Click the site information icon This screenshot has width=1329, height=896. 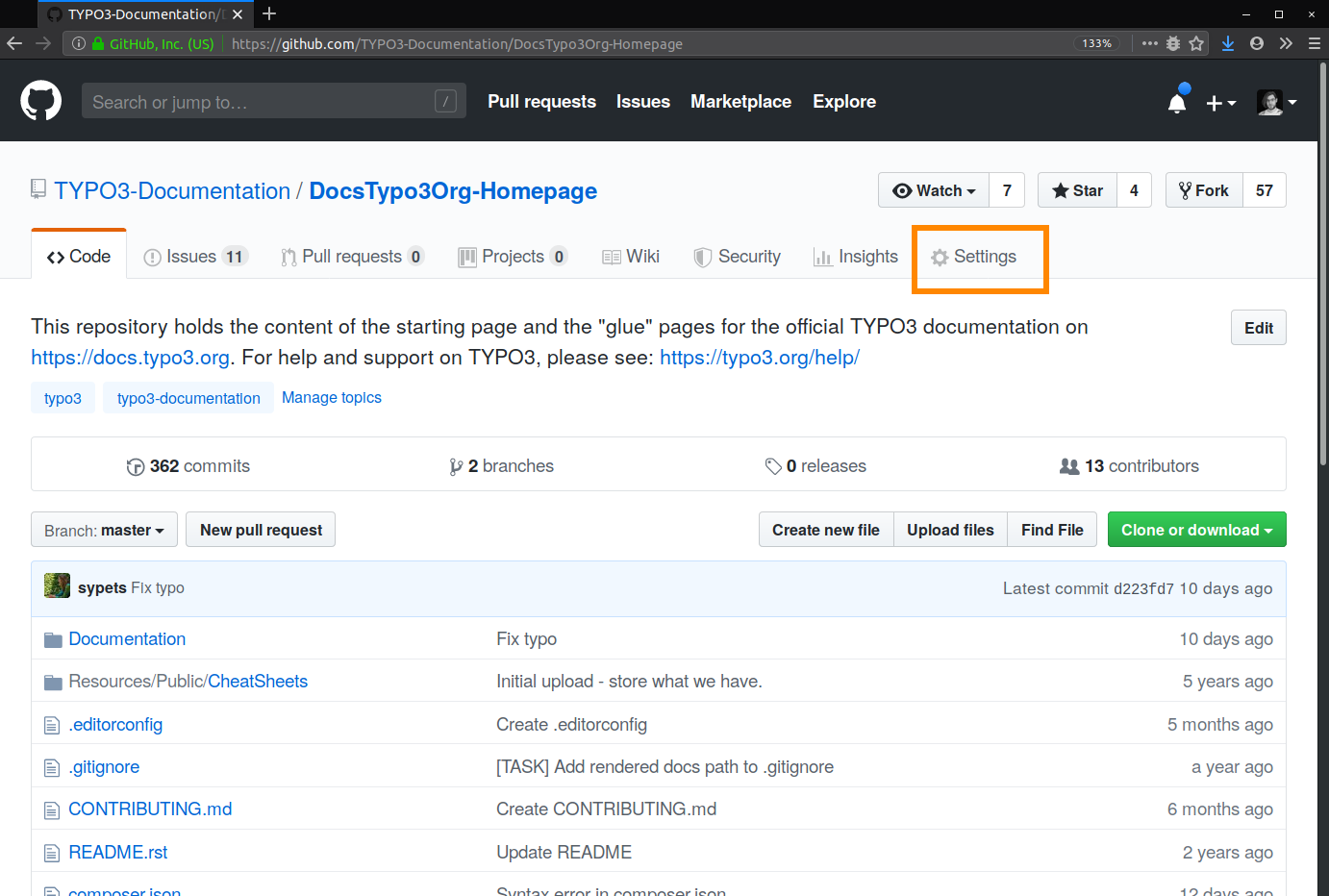tap(79, 43)
